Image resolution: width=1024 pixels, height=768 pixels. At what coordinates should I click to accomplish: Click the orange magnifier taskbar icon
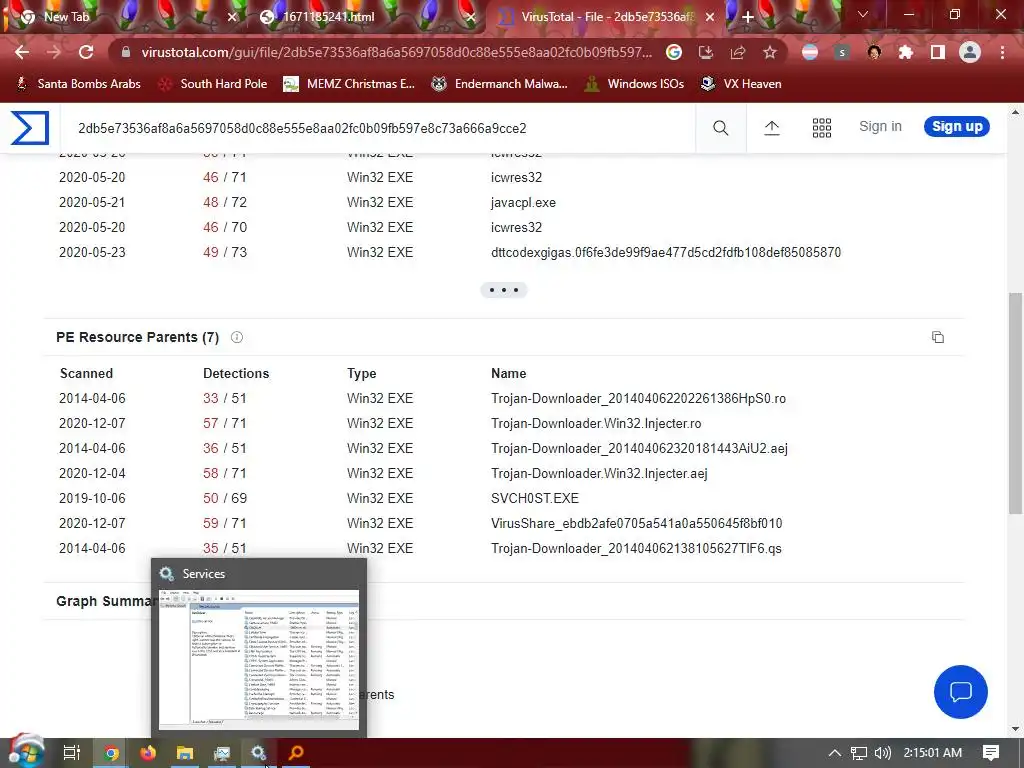(x=296, y=753)
